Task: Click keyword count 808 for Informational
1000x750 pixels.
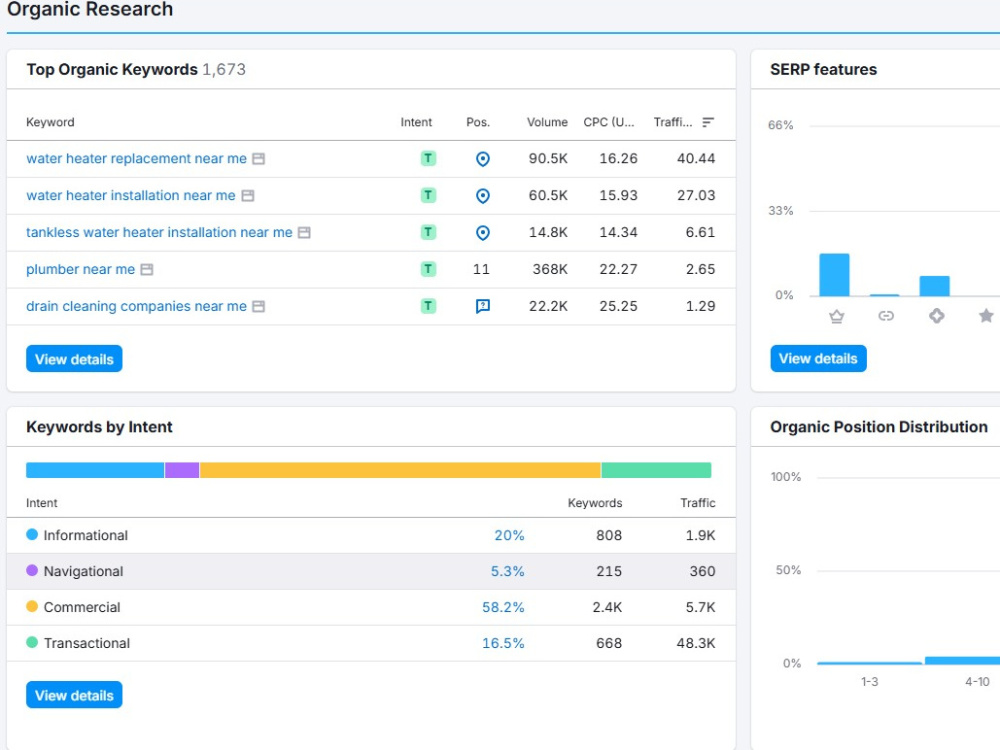Action: point(608,535)
